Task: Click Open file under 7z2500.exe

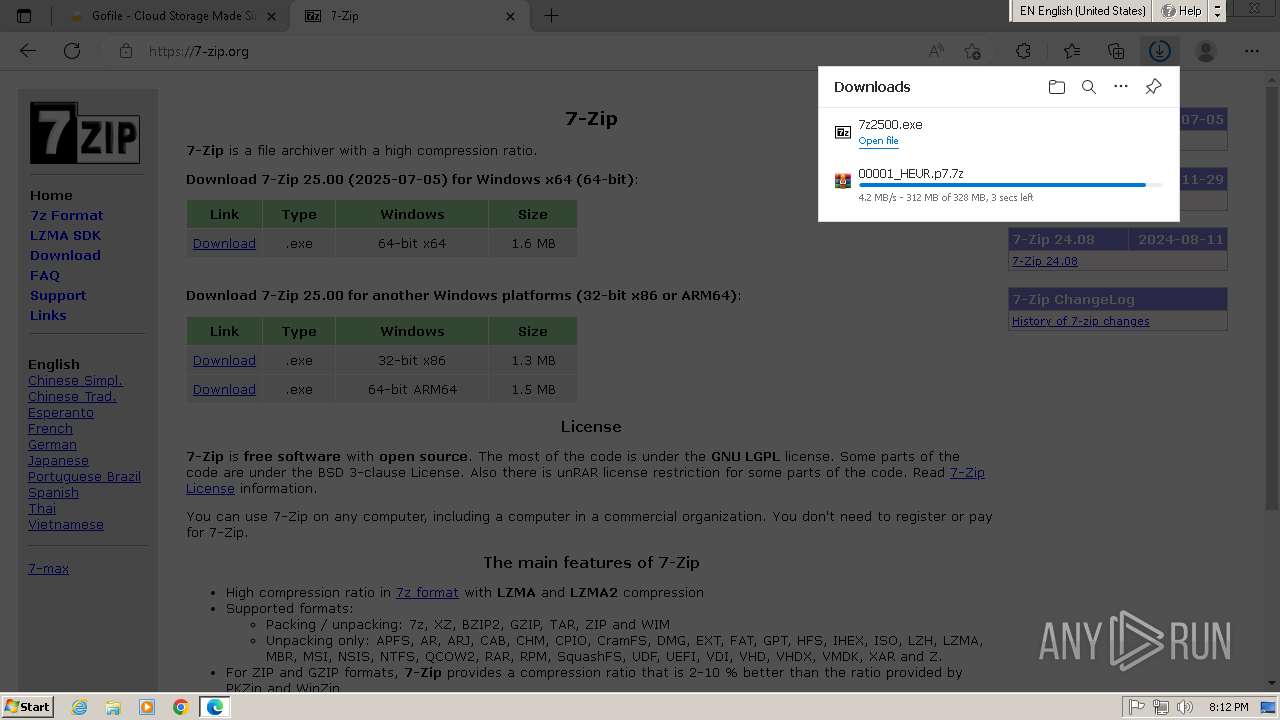Action: click(878, 141)
